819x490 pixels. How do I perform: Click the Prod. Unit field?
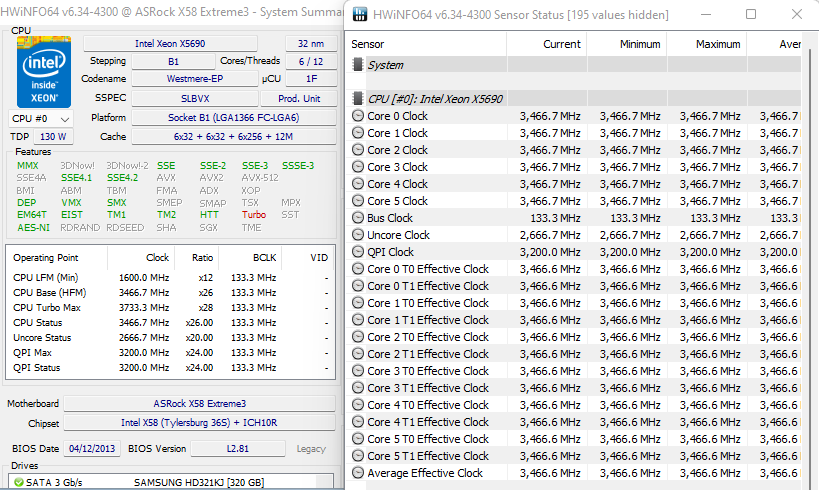(299, 98)
